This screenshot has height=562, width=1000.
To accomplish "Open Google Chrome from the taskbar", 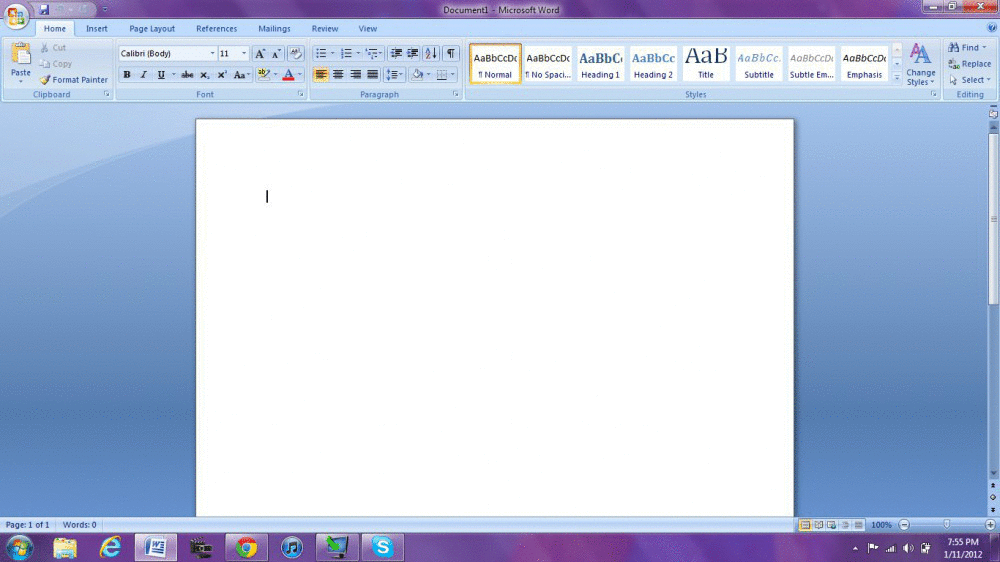I will (x=246, y=548).
